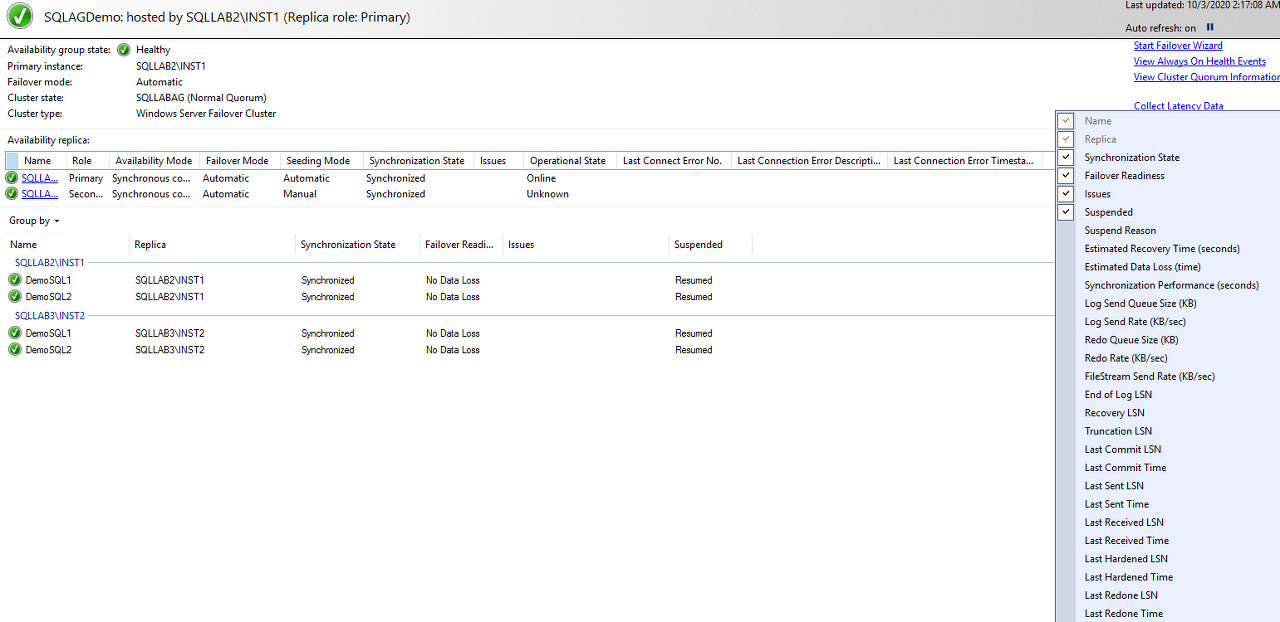Click the grayed Name checkbox in column menu

click(x=1066, y=121)
